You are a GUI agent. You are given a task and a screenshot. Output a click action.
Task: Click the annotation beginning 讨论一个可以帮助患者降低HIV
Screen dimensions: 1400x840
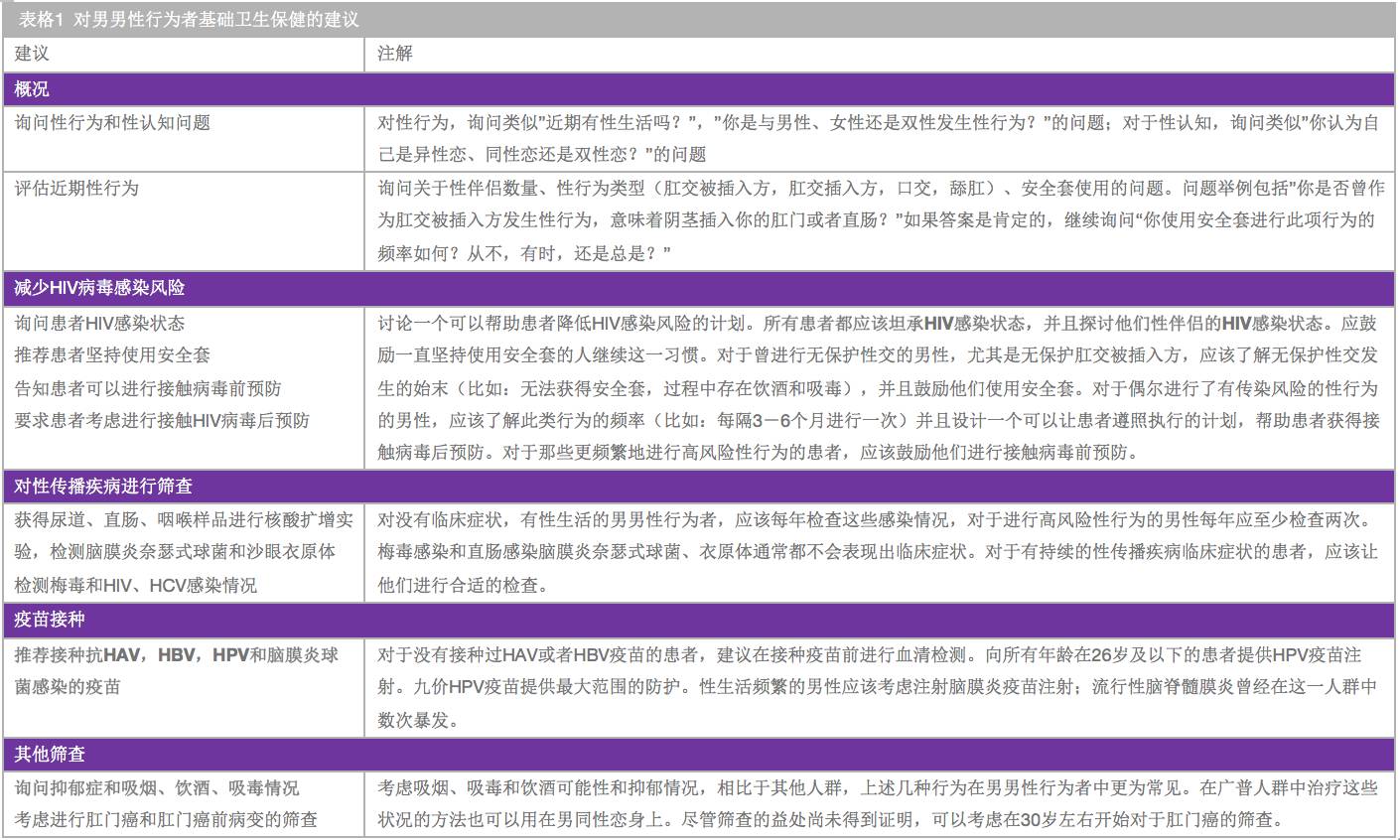point(878,387)
